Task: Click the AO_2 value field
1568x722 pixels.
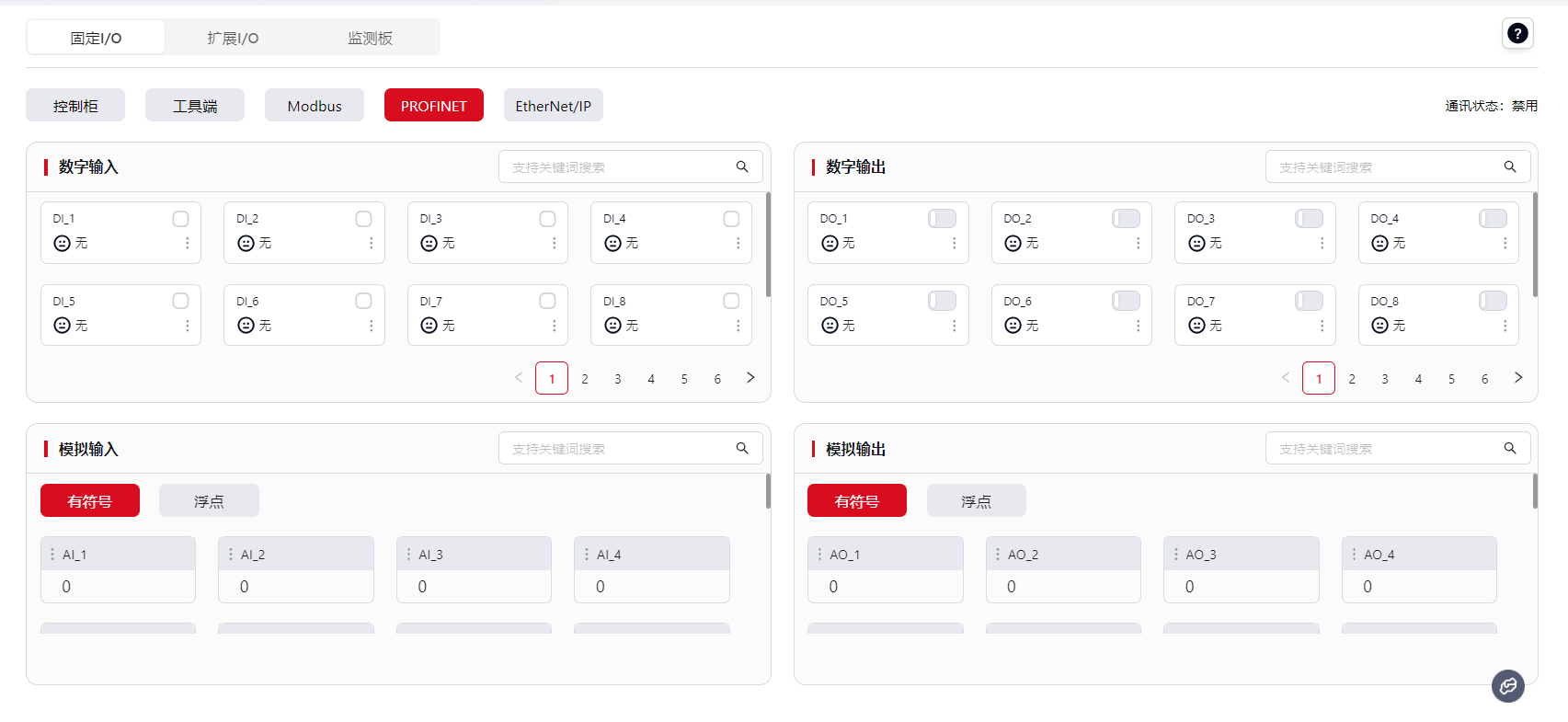Action: coord(1063,586)
